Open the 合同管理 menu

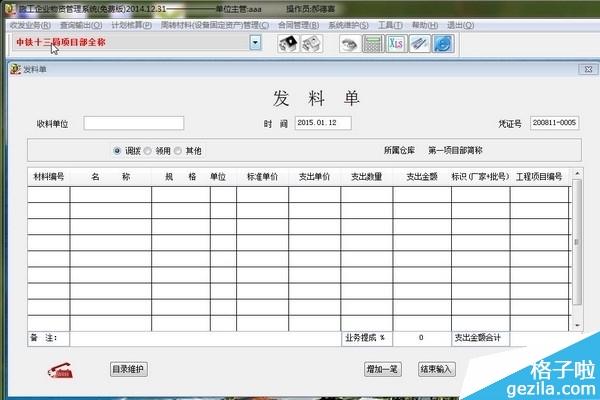tap(298, 25)
